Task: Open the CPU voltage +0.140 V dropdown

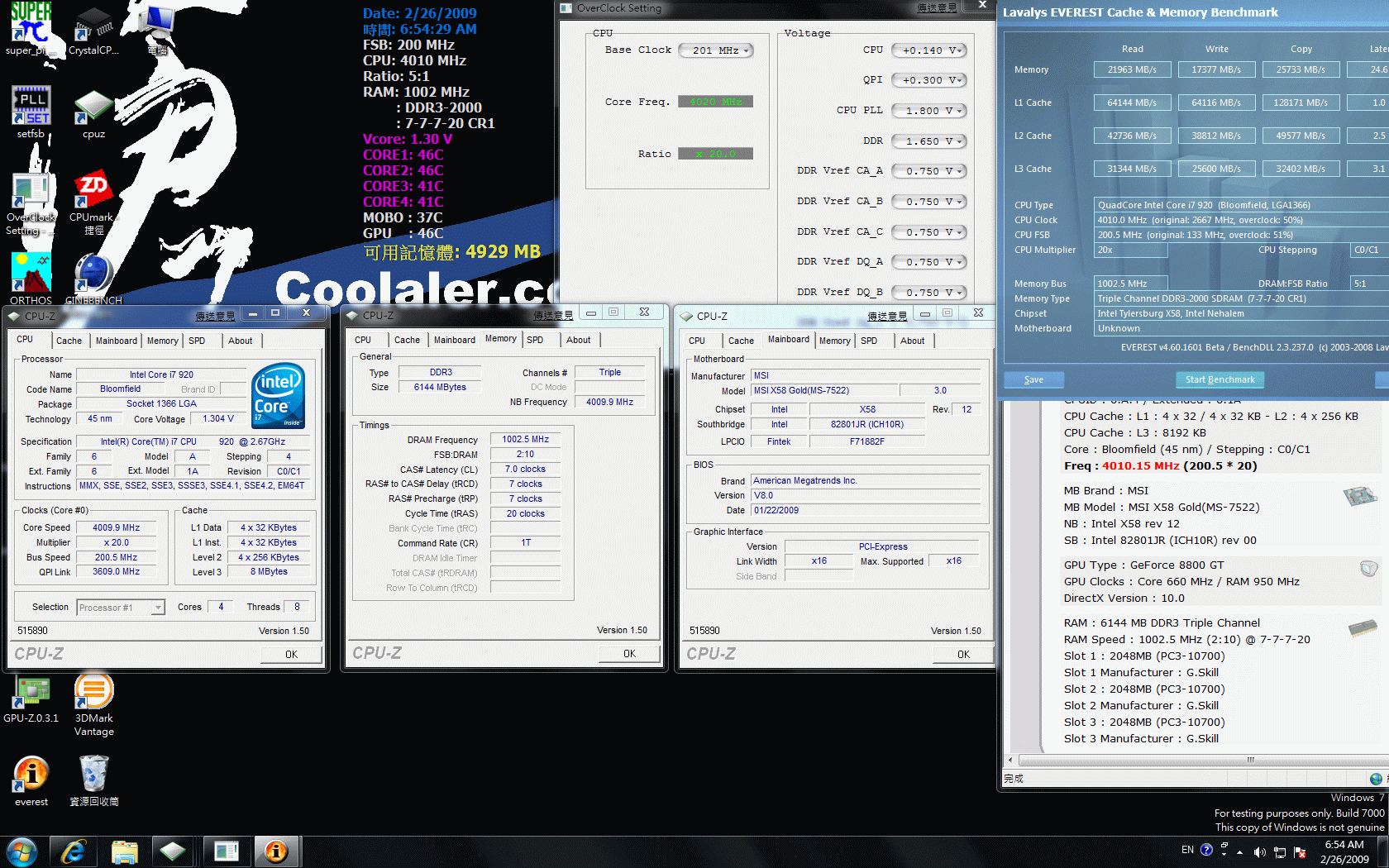Action: tap(929, 50)
